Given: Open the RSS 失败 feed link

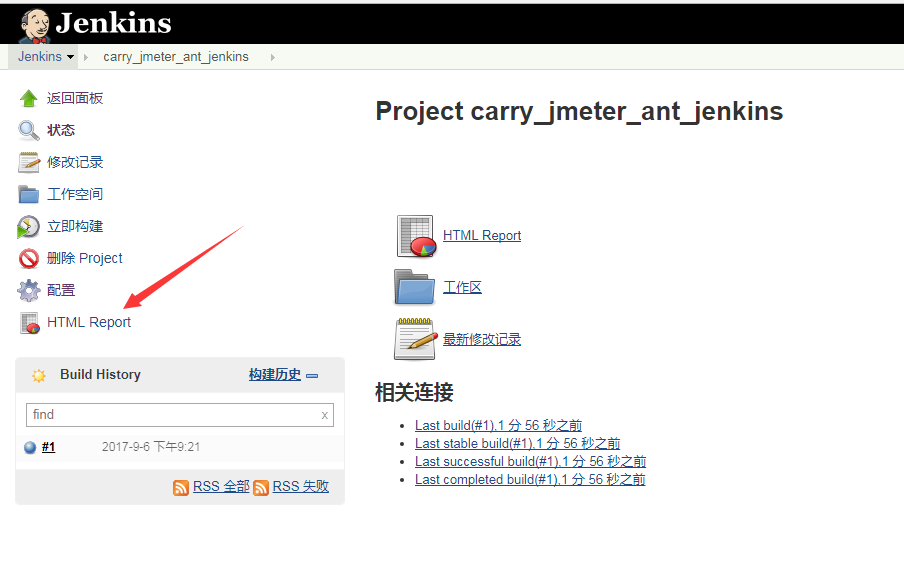Looking at the screenshot, I should [301, 487].
